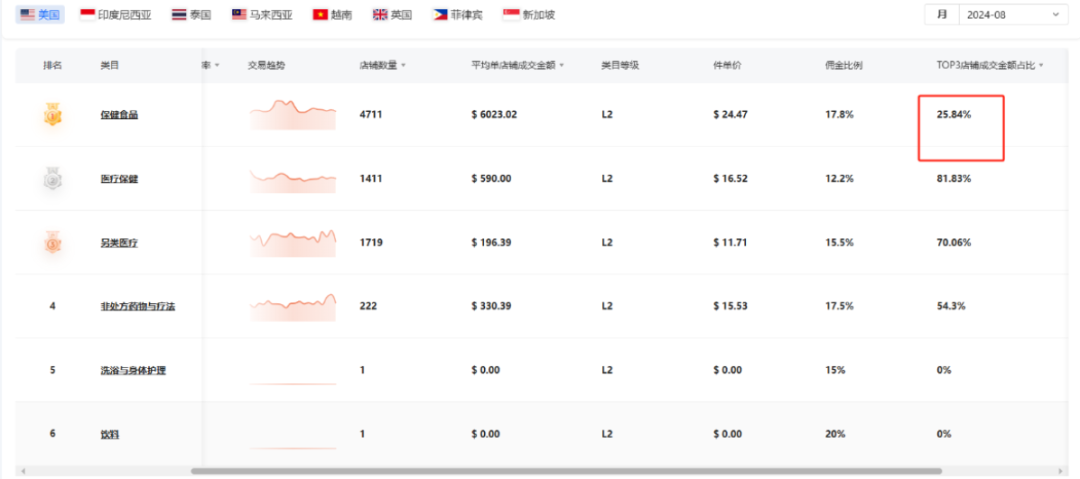1080x479 pixels.
Task: Click the $ 590.00 average sales value
Action: pos(491,179)
